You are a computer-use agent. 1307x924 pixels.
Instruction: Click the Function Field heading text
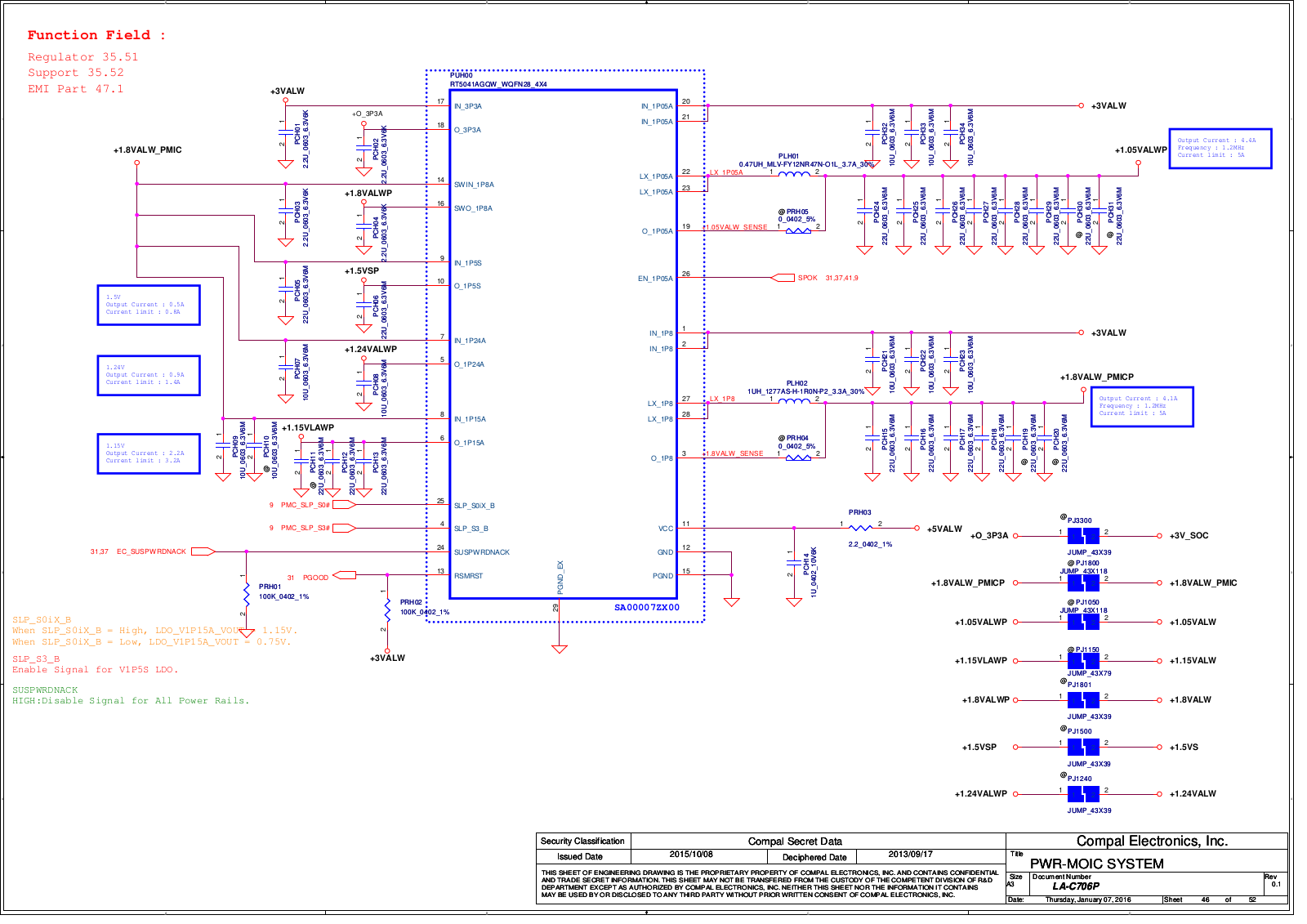coord(96,35)
